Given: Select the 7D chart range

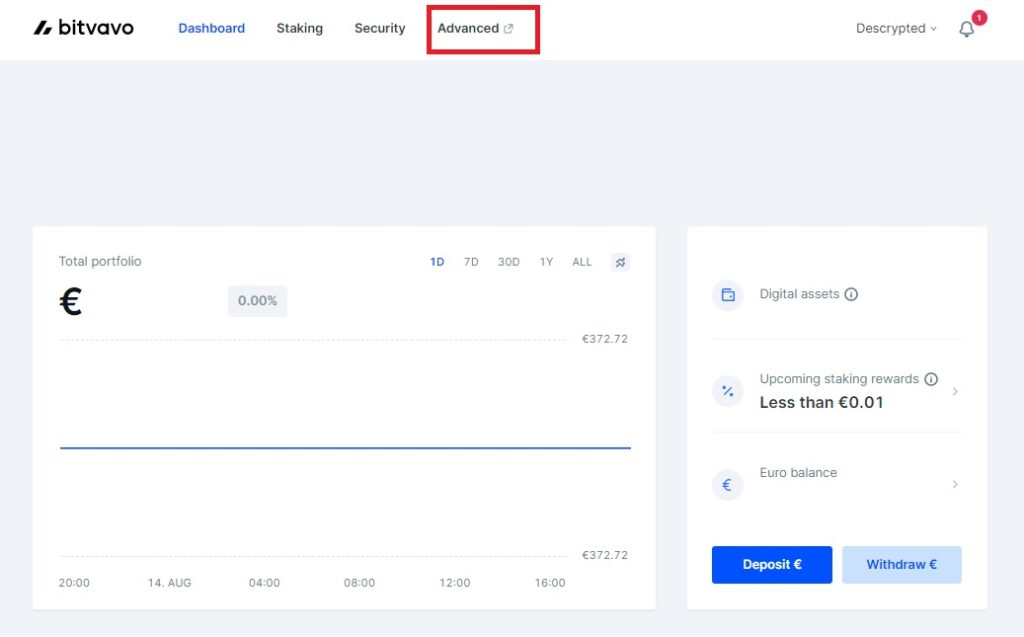Looking at the screenshot, I should point(471,262).
